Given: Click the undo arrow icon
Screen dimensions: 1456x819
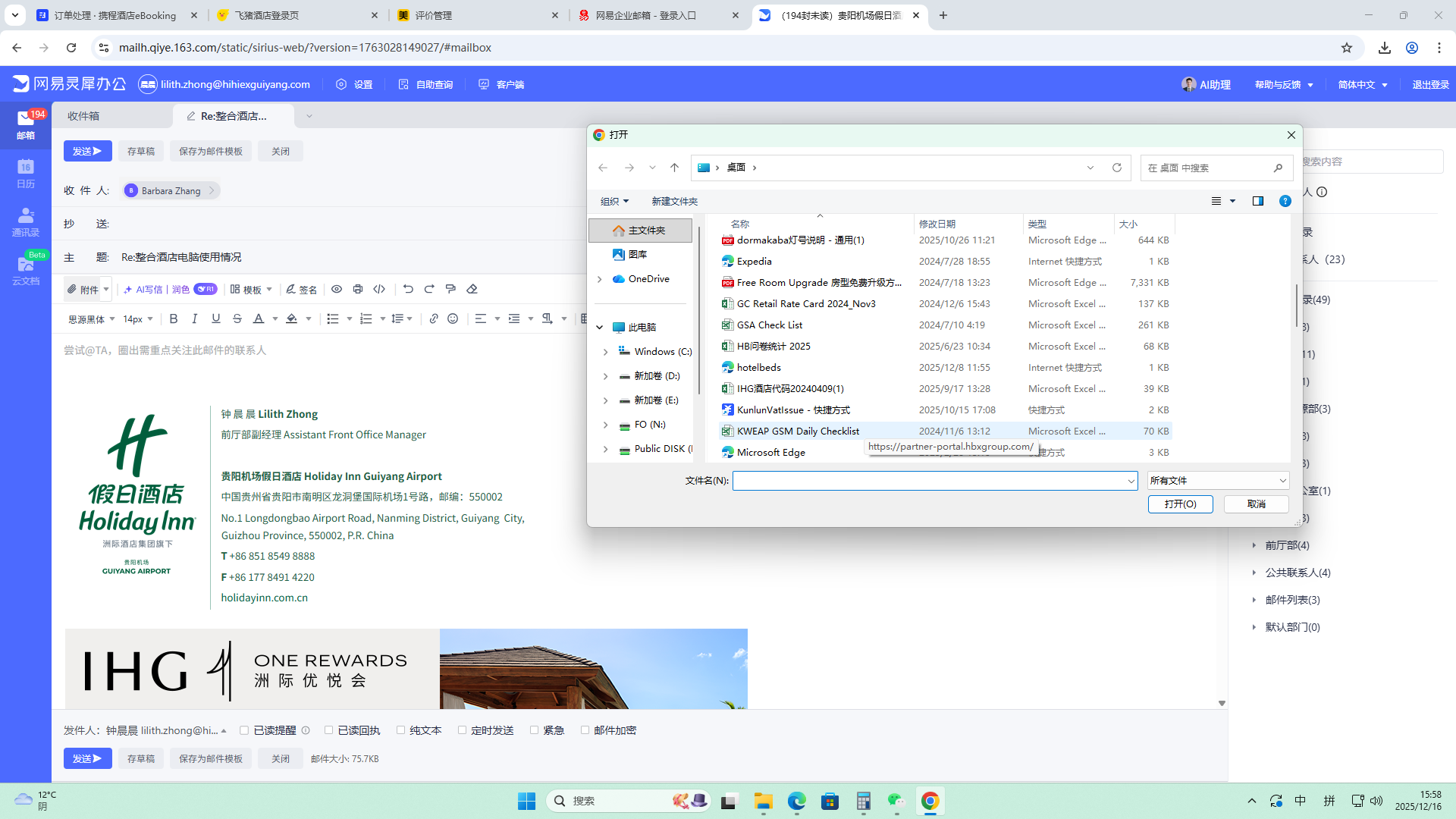Looking at the screenshot, I should (x=408, y=289).
